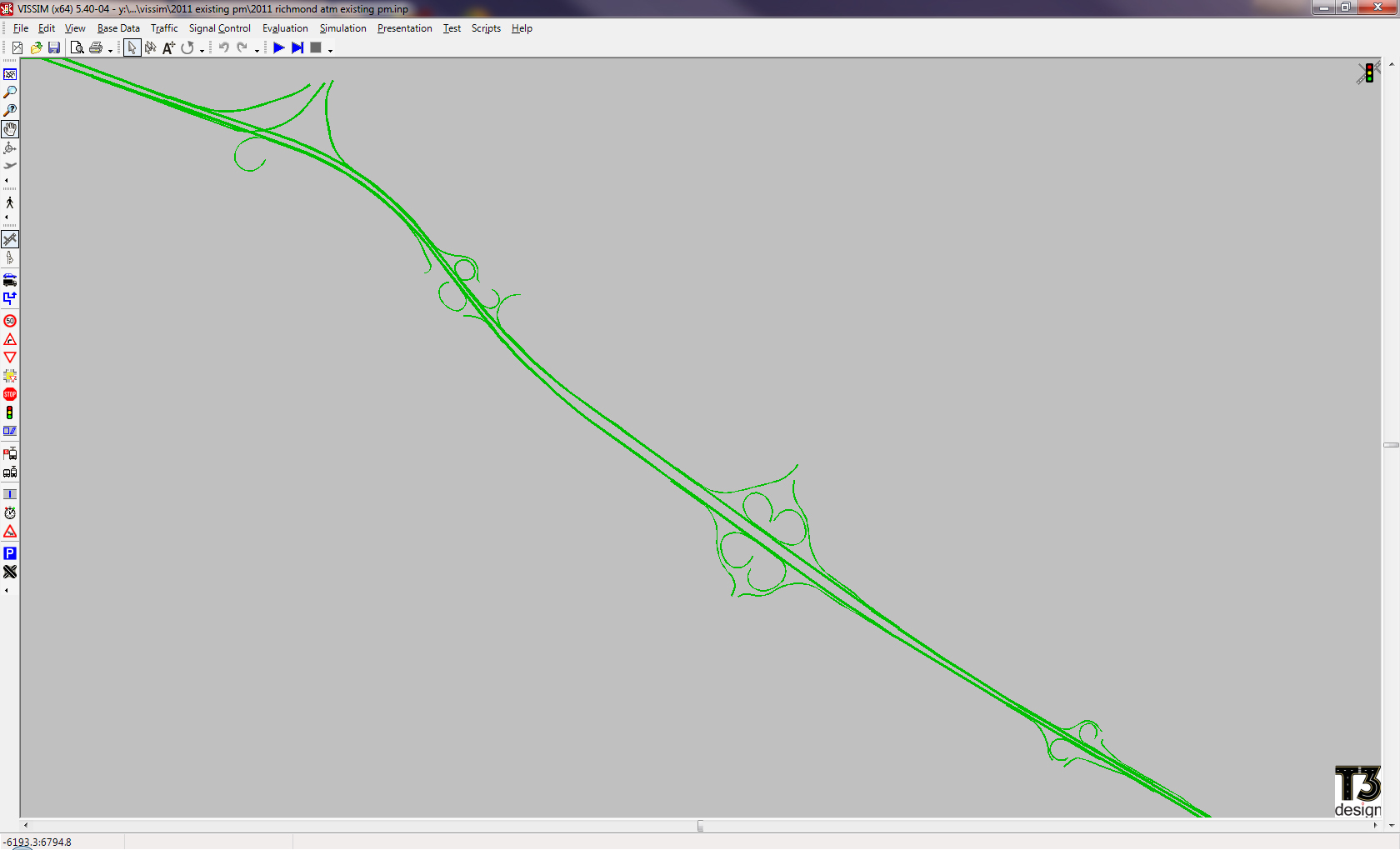Screen dimensions: 1400x850
Task: Click the grayed-out undo arrow
Action: (x=223, y=48)
